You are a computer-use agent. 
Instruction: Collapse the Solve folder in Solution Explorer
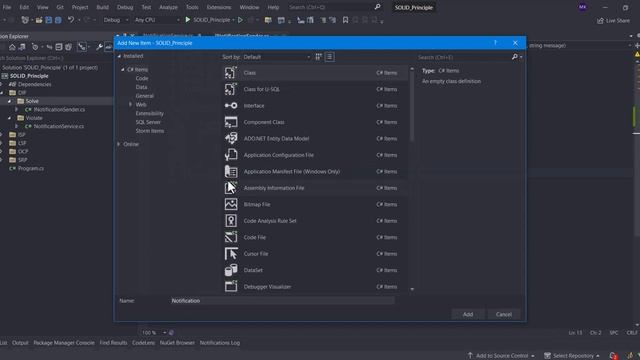coord(9,101)
